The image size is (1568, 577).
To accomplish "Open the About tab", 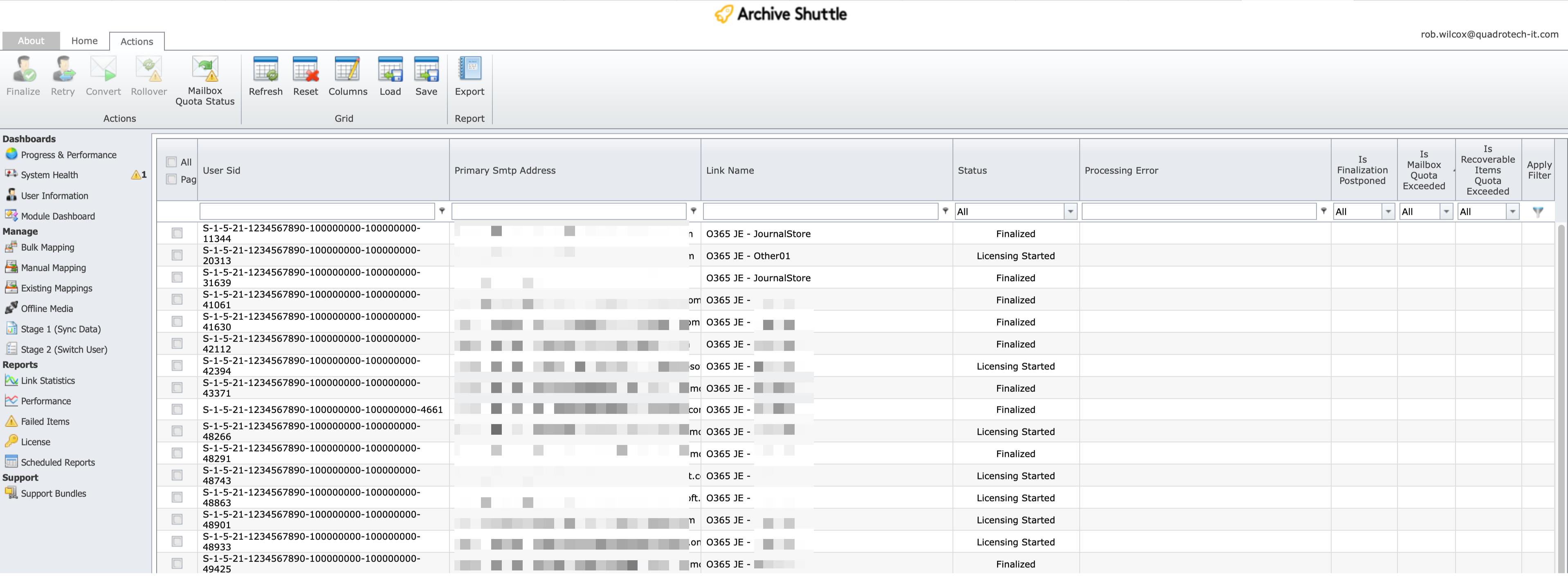I will pyautogui.click(x=30, y=41).
